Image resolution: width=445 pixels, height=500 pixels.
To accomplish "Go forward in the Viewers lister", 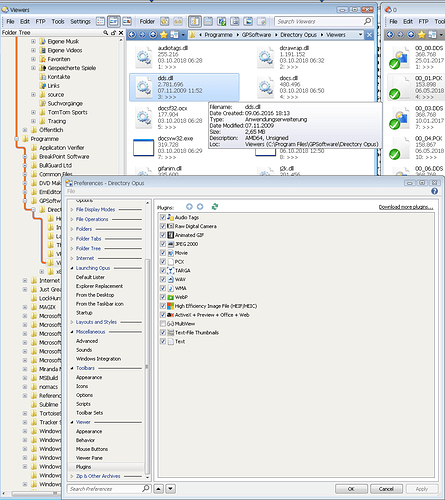I will click(x=142, y=34).
